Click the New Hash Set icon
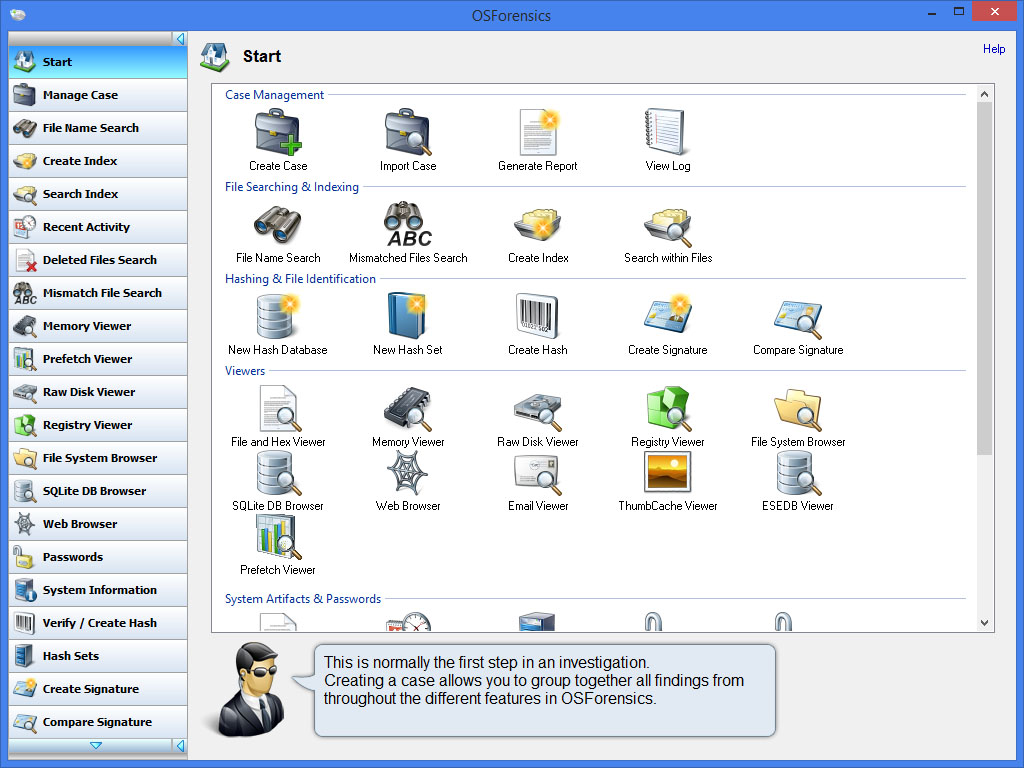This screenshot has height=768, width=1024. click(408, 316)
